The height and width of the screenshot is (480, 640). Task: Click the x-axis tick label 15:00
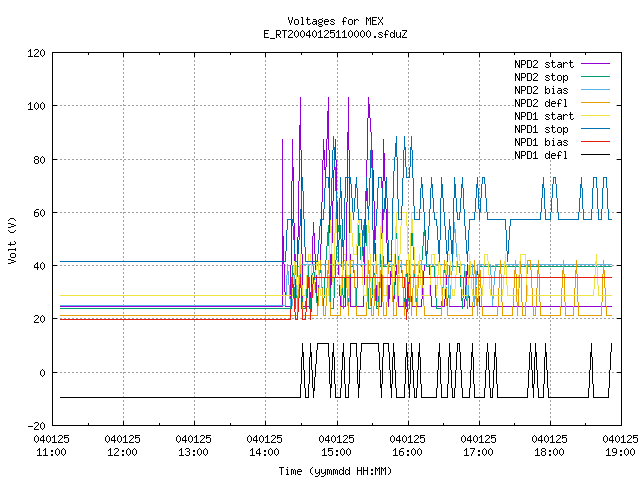[x=336, y=452]
